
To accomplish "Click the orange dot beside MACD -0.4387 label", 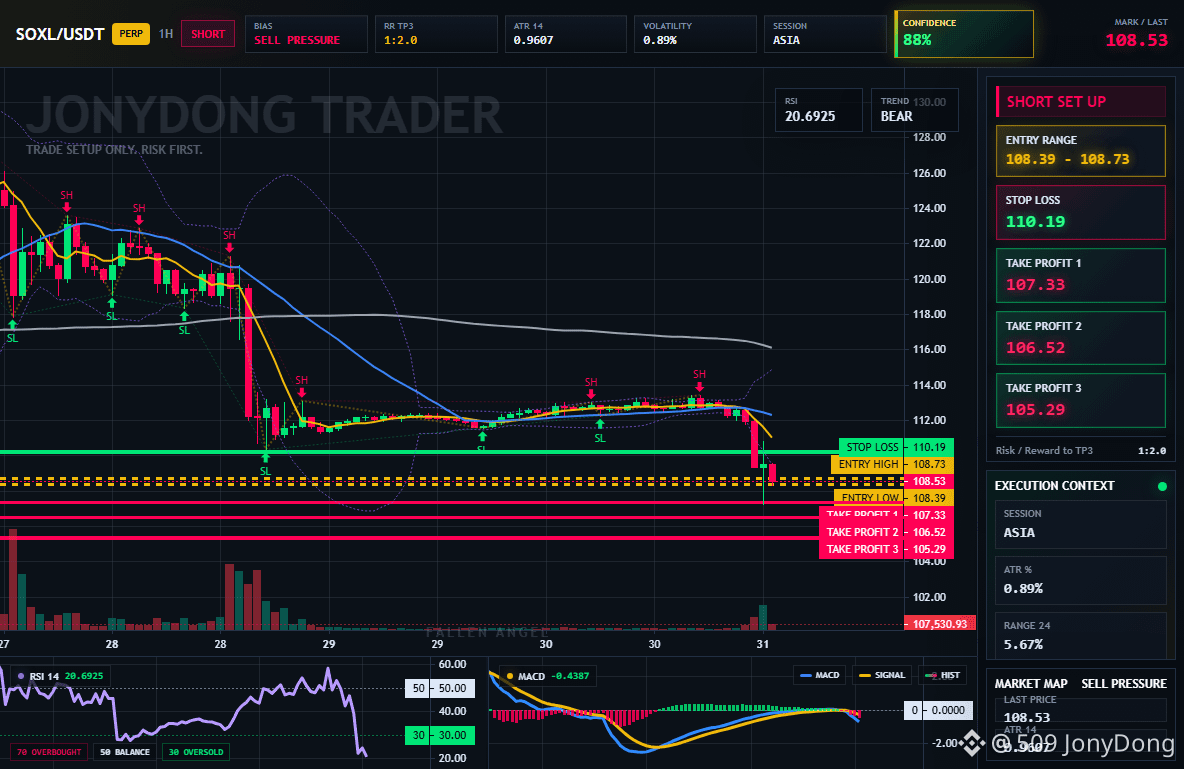I will [x=510, y=676].
